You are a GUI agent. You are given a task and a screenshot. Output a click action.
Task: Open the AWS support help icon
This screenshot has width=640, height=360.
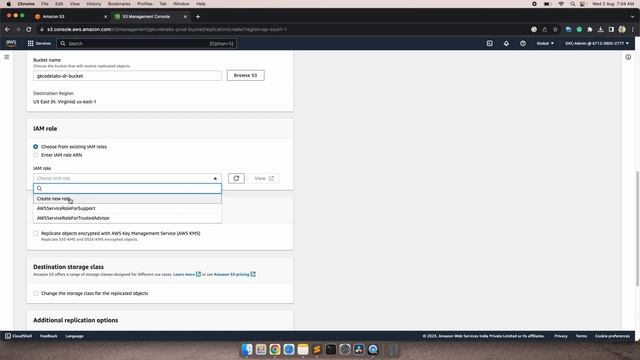tap(523, 43)
